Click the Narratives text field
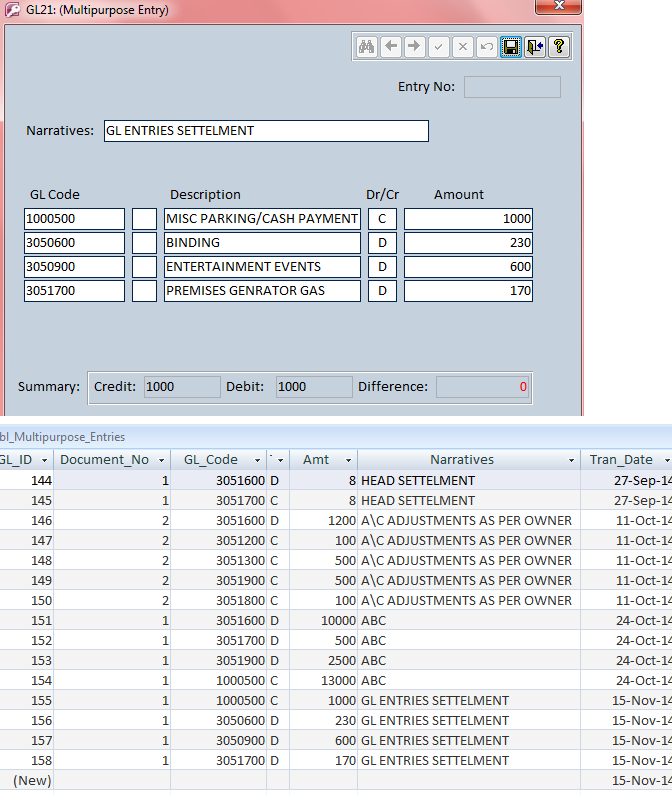 pos(266,131)
